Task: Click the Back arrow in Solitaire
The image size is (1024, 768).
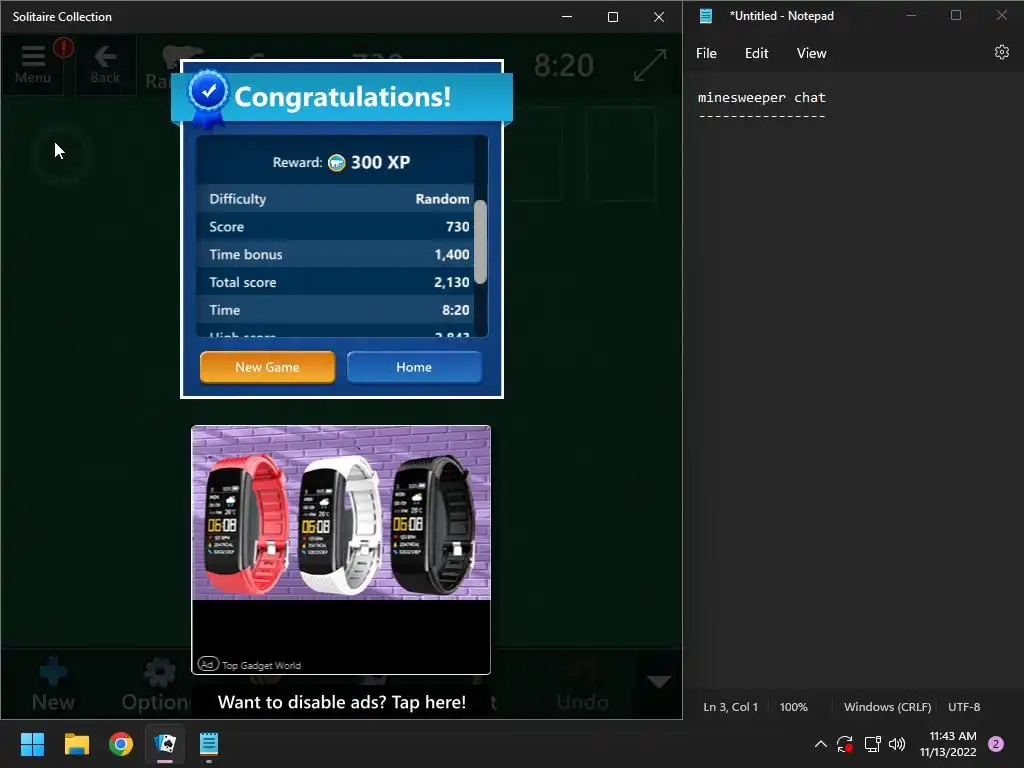Action: pyautogui.click(x=105, y=65)
